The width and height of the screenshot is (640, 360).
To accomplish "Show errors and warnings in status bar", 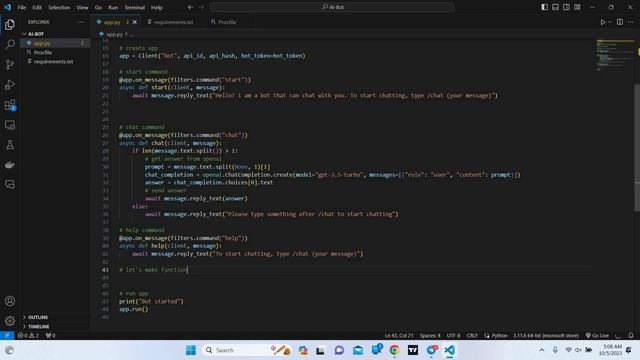I will [x=28, y=336].
